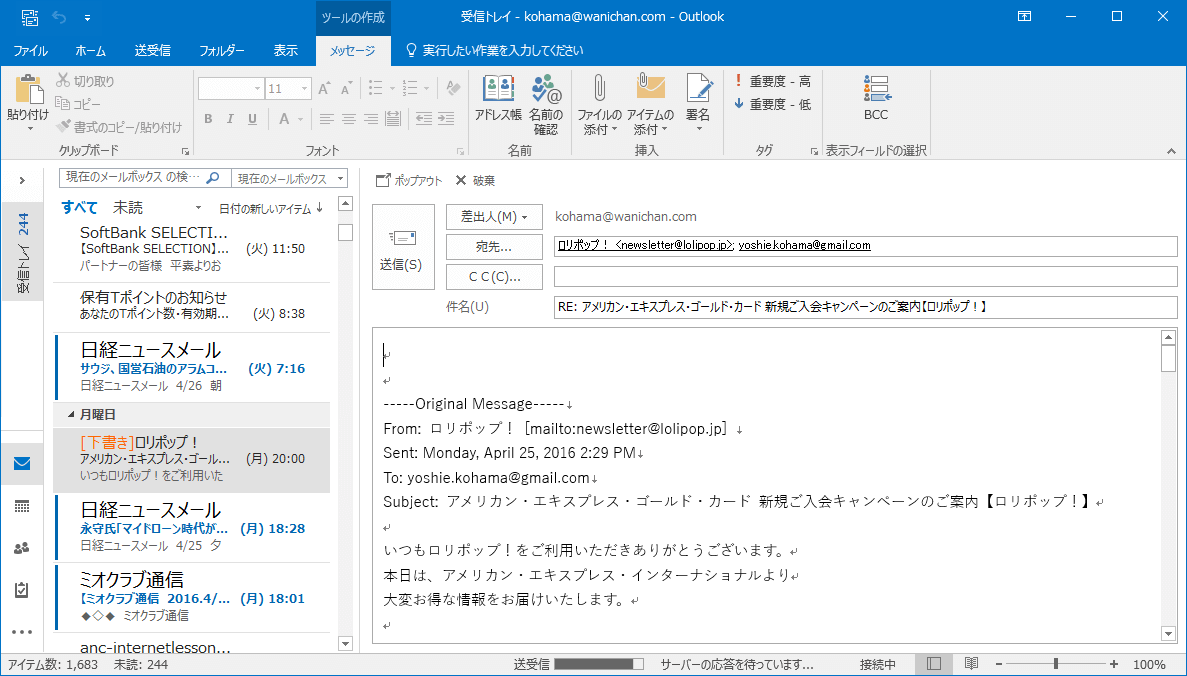
Task: Click the Cut (切り取り) scissors icon
Action: pos(63,80)
